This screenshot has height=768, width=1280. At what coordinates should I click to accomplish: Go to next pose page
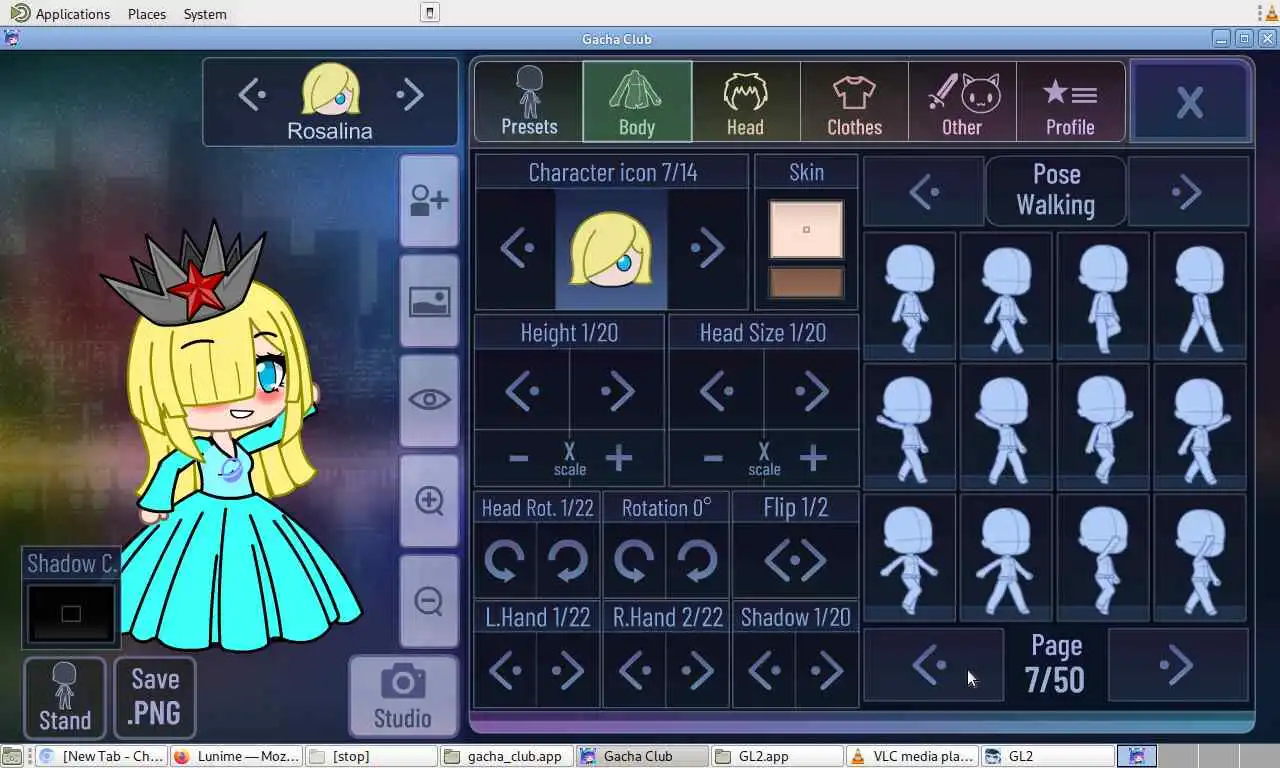pyautogui.click(x=1178, y=665)
